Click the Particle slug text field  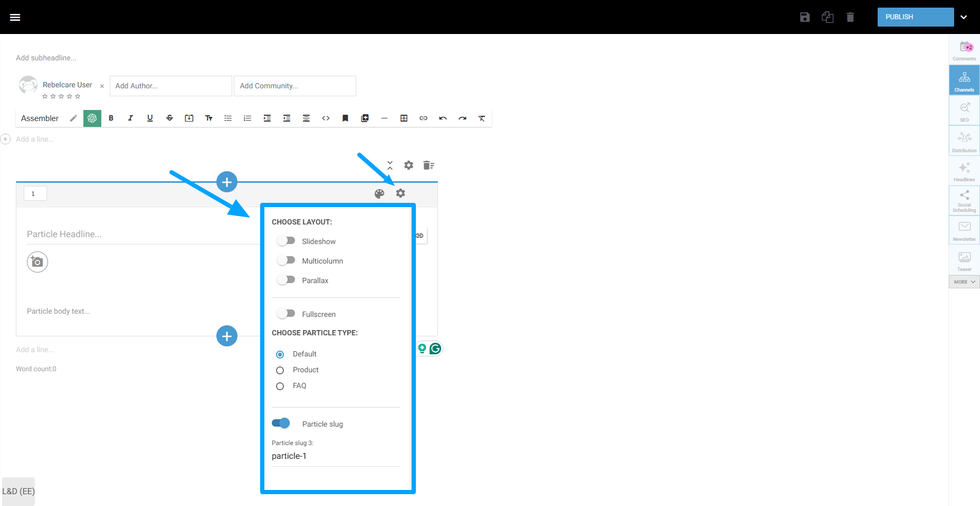(335, 456)
